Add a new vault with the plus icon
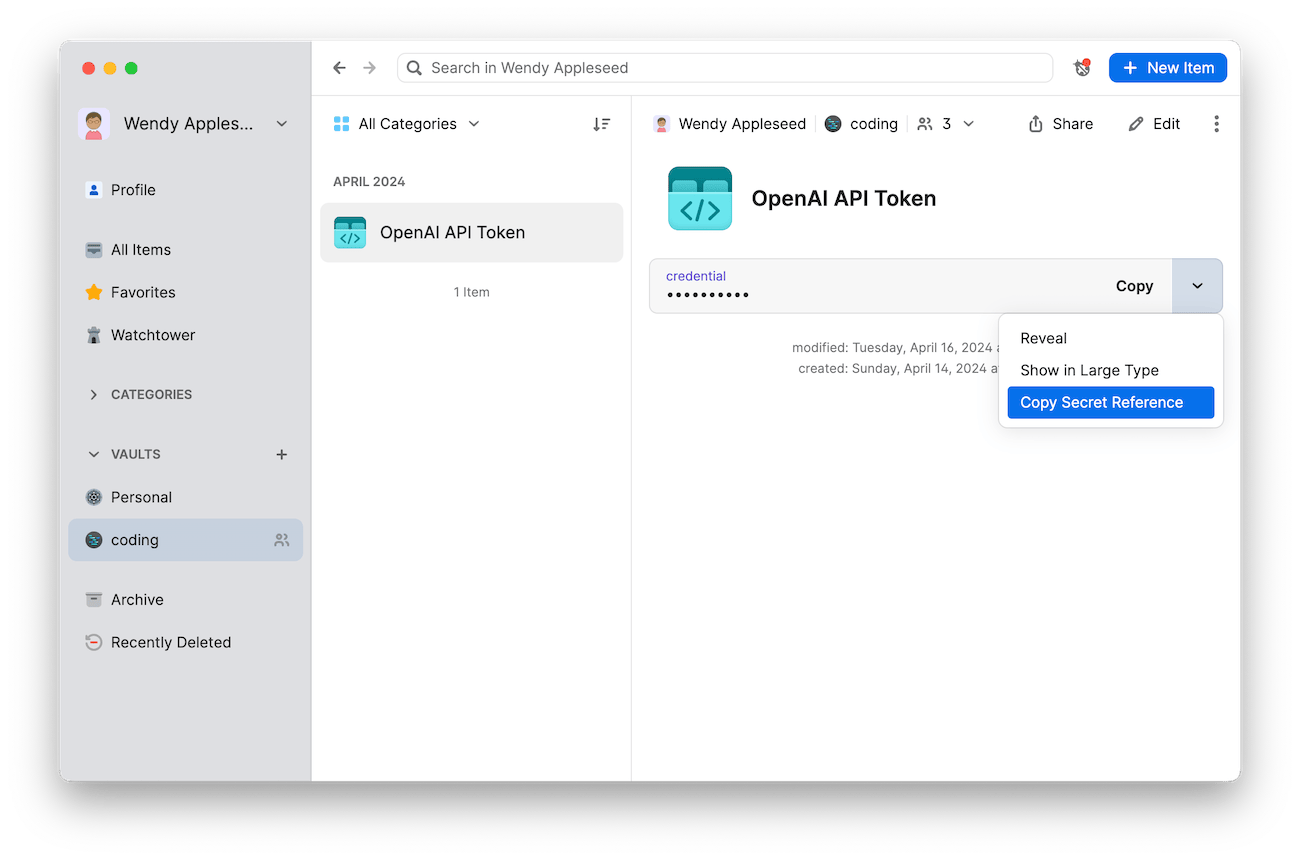 (x=281, y=454)
